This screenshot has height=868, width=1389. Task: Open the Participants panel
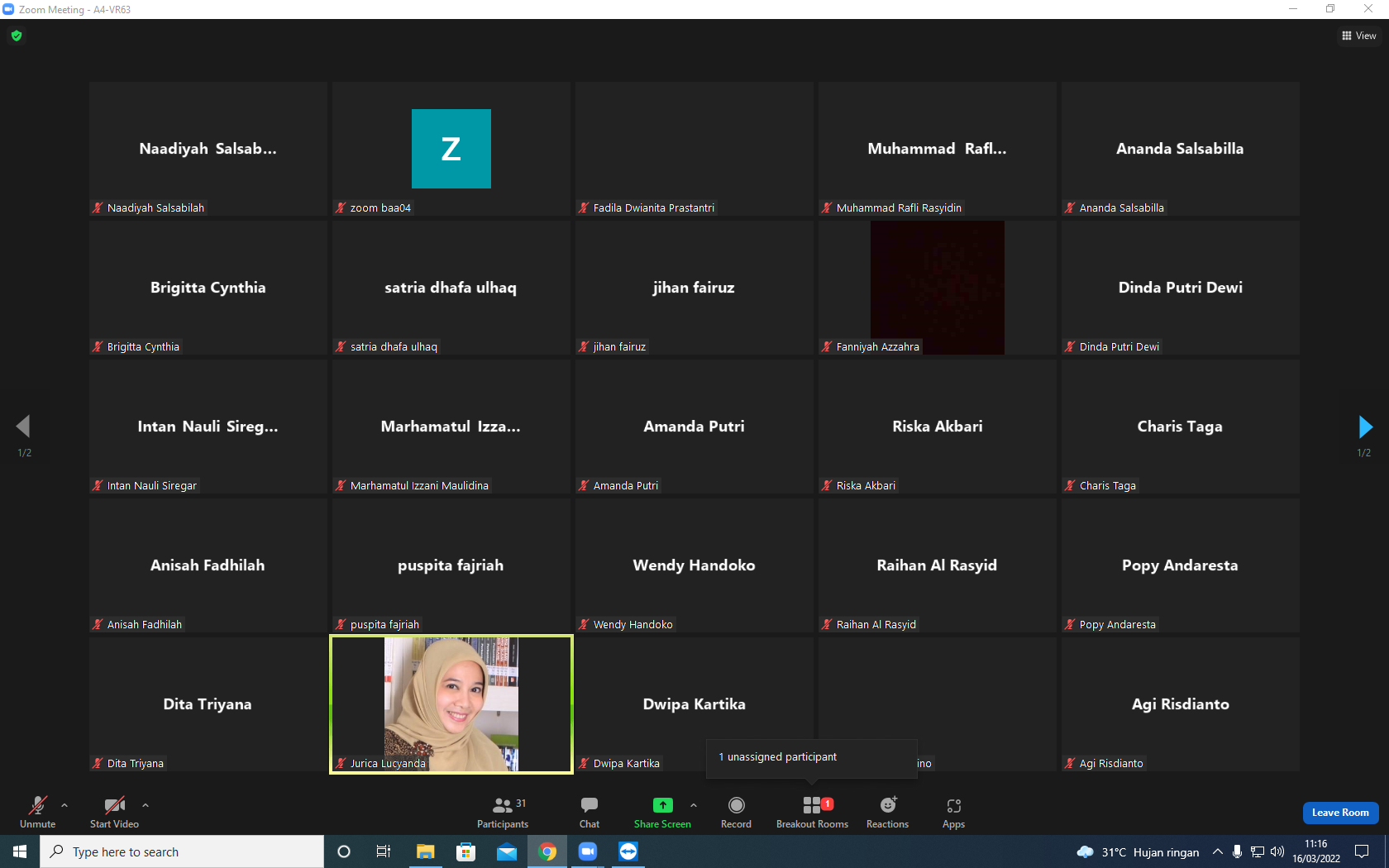(x=503, y=813)
